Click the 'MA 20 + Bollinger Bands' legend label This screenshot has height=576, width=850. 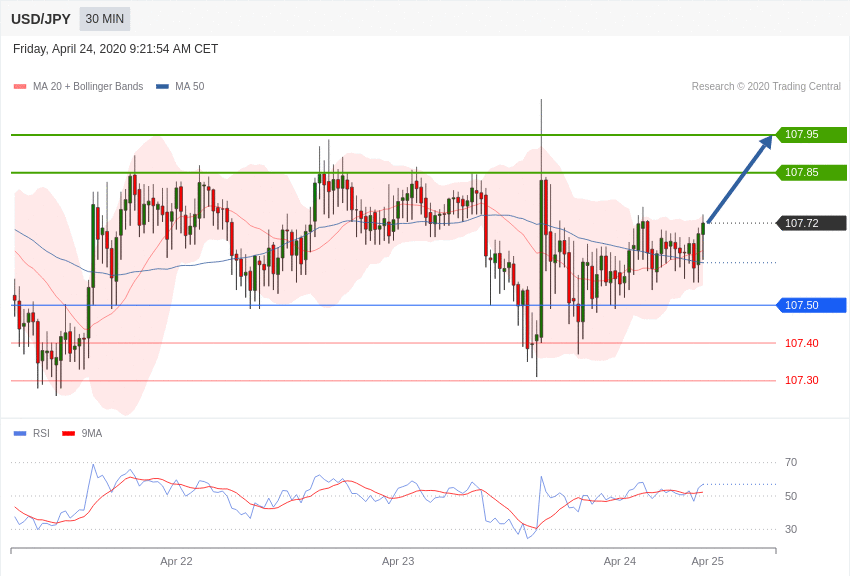[88, 86]
